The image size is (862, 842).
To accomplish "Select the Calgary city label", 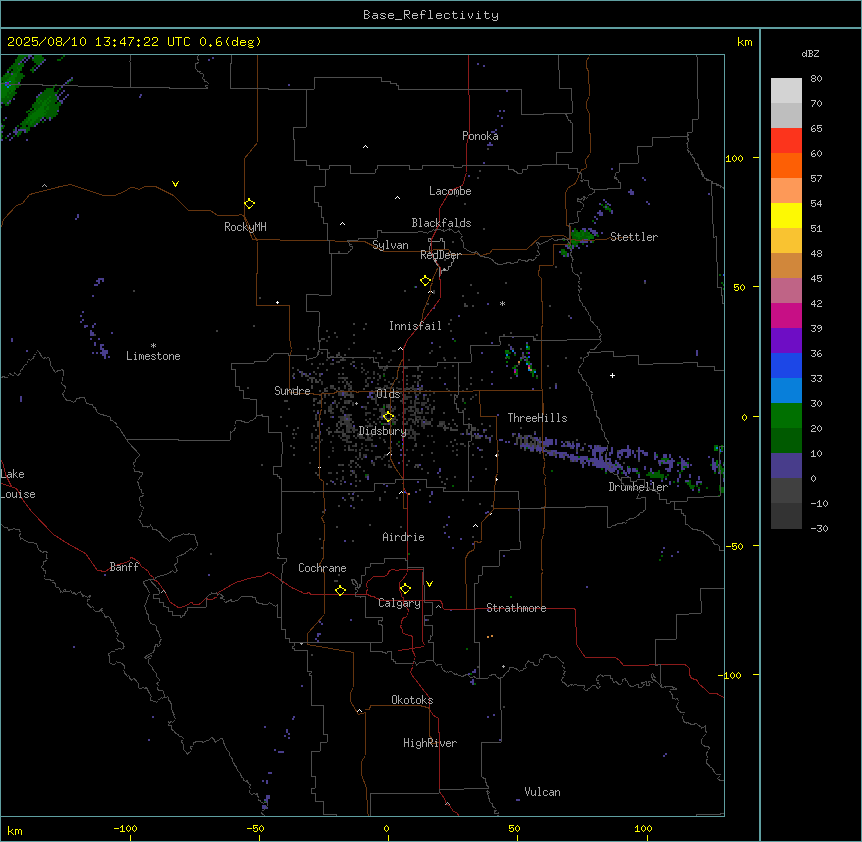I will (x=400, y=603).
